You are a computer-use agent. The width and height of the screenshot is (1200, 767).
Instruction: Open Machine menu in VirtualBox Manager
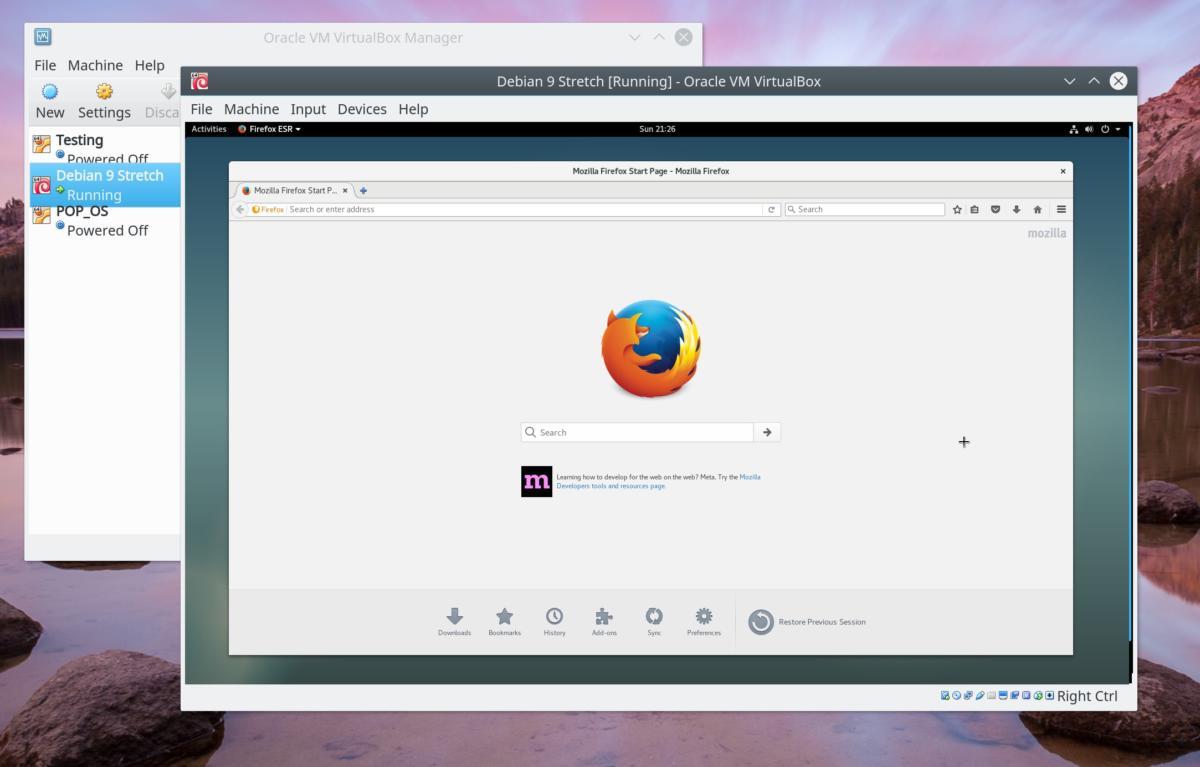tap(95, 65)
